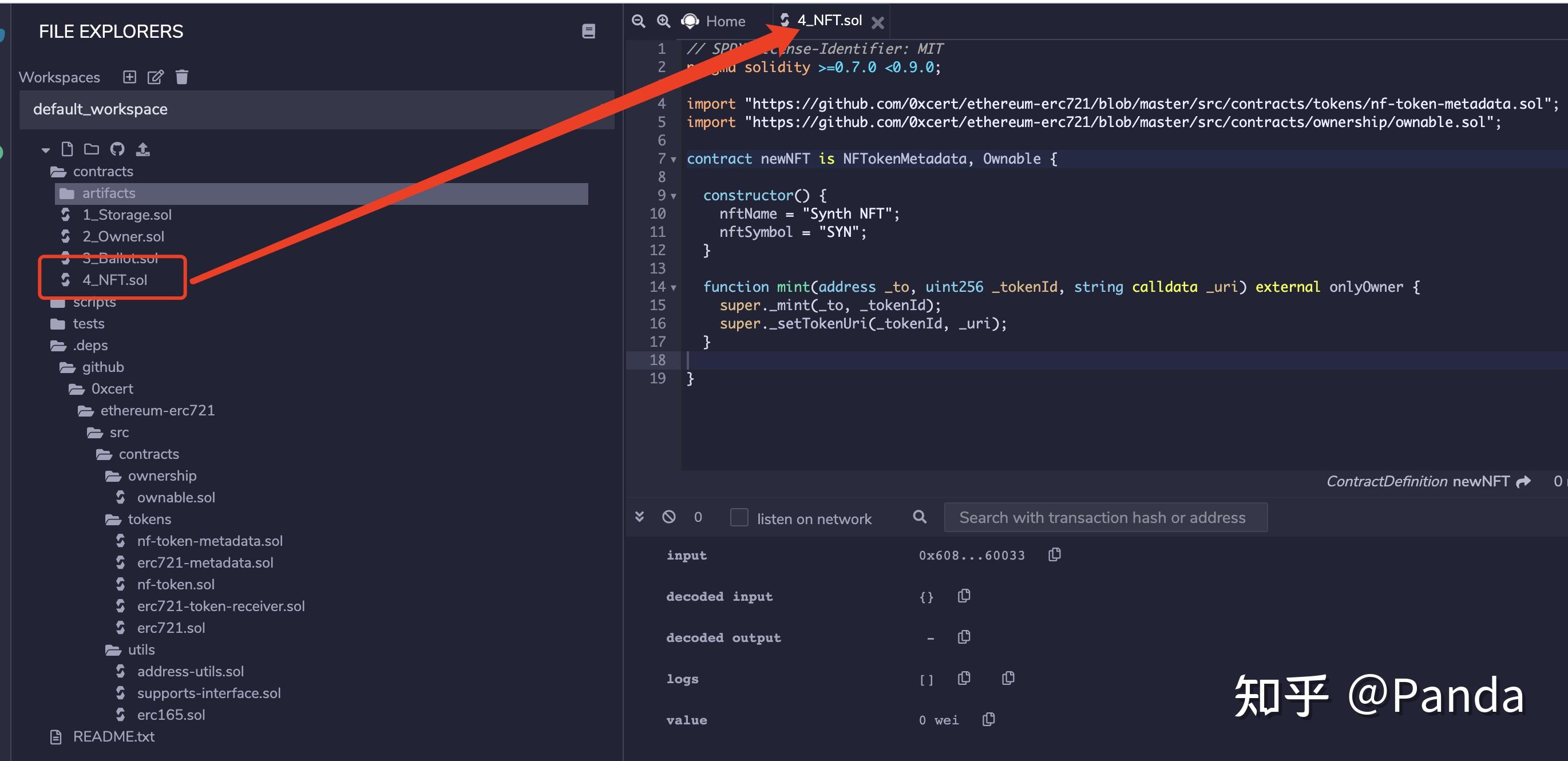The width and height of the screenshot is (1568, 761).
Task: Click the rename workspace edit icon
Action: [155, 77]
